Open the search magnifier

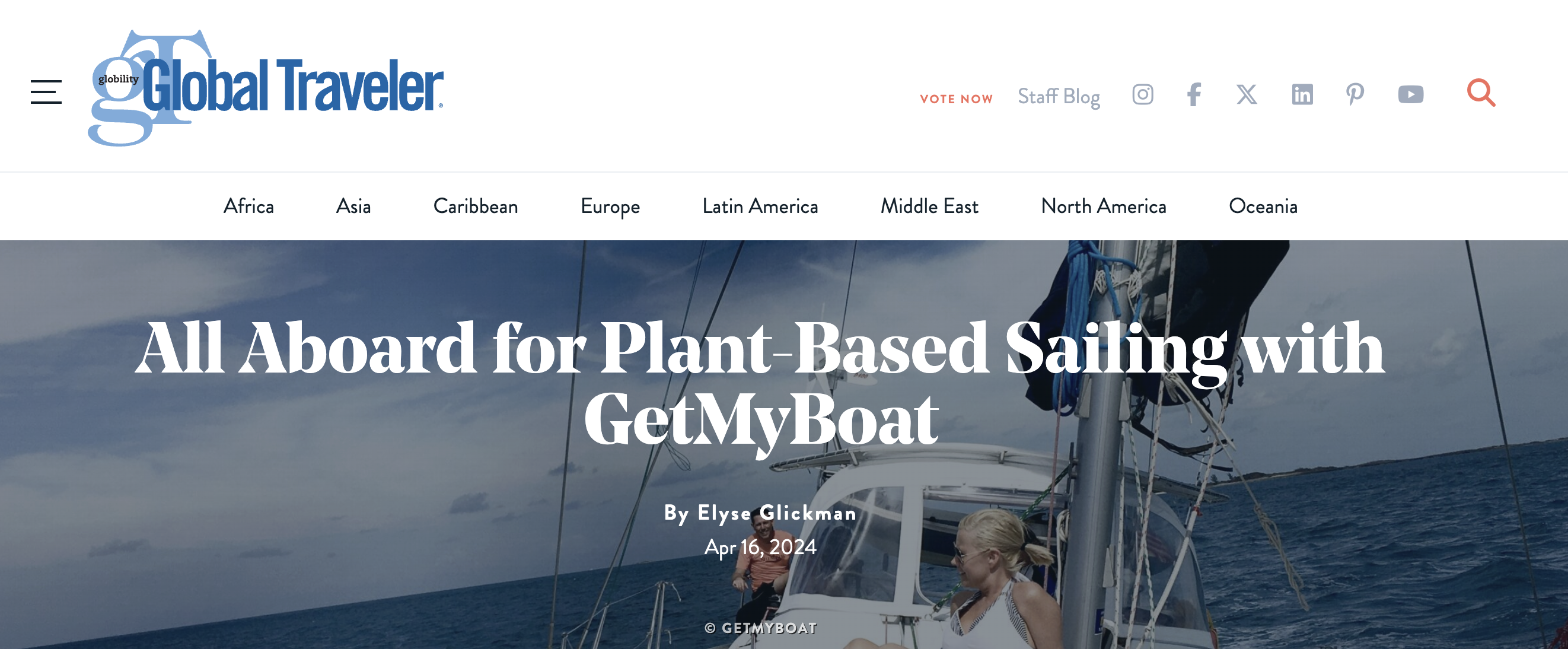[x=1480, y=93]
